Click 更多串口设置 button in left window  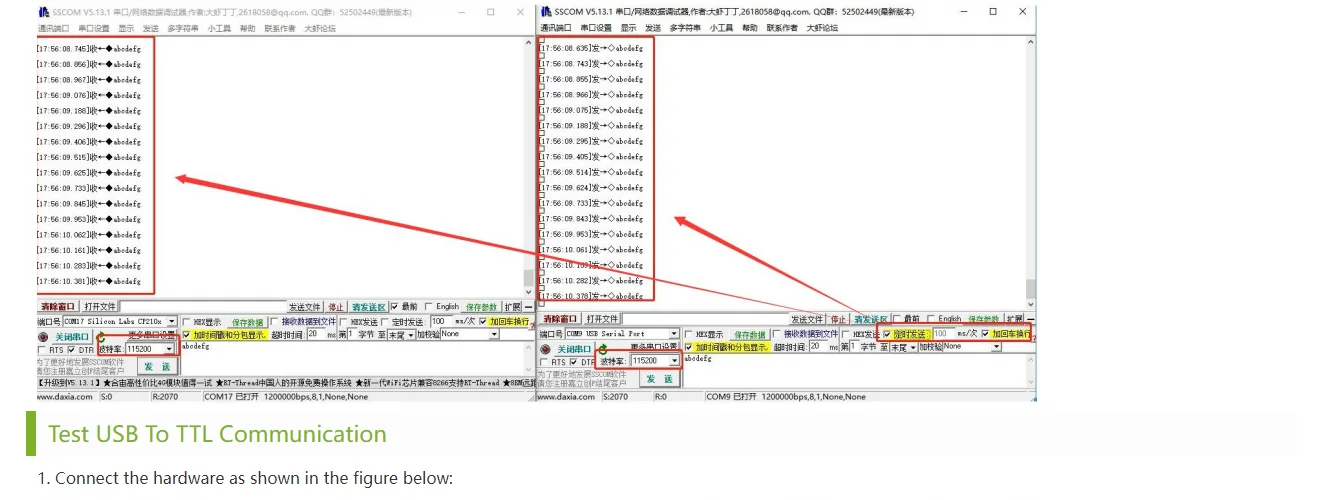pyautogui.click(x=152, y=333)
